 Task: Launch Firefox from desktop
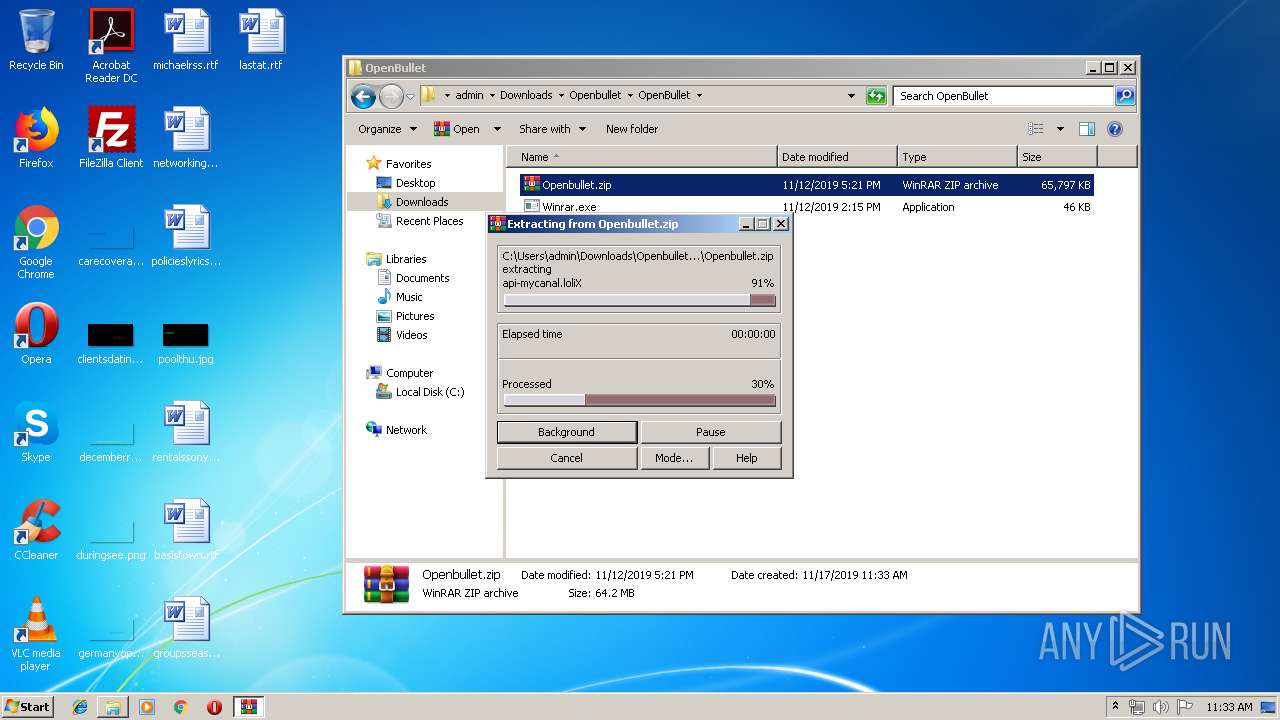36,138
